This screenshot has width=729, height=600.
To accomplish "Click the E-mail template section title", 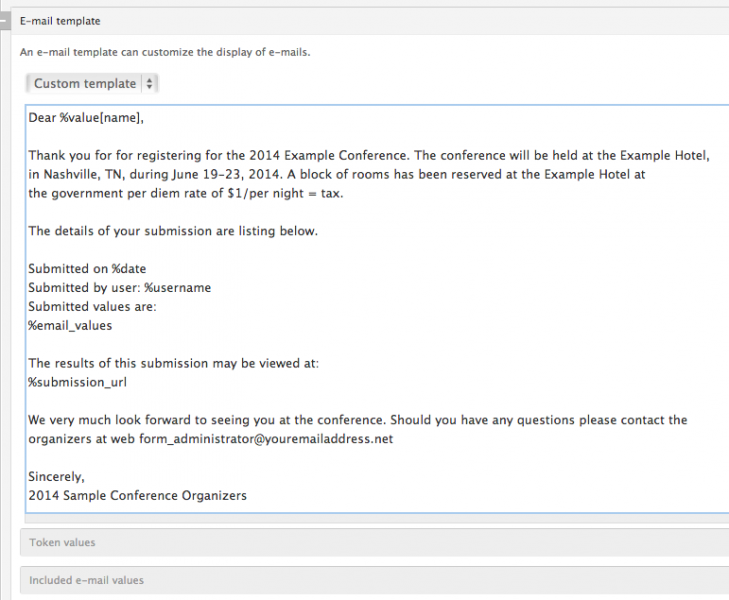I will click(x=60, y=21).
